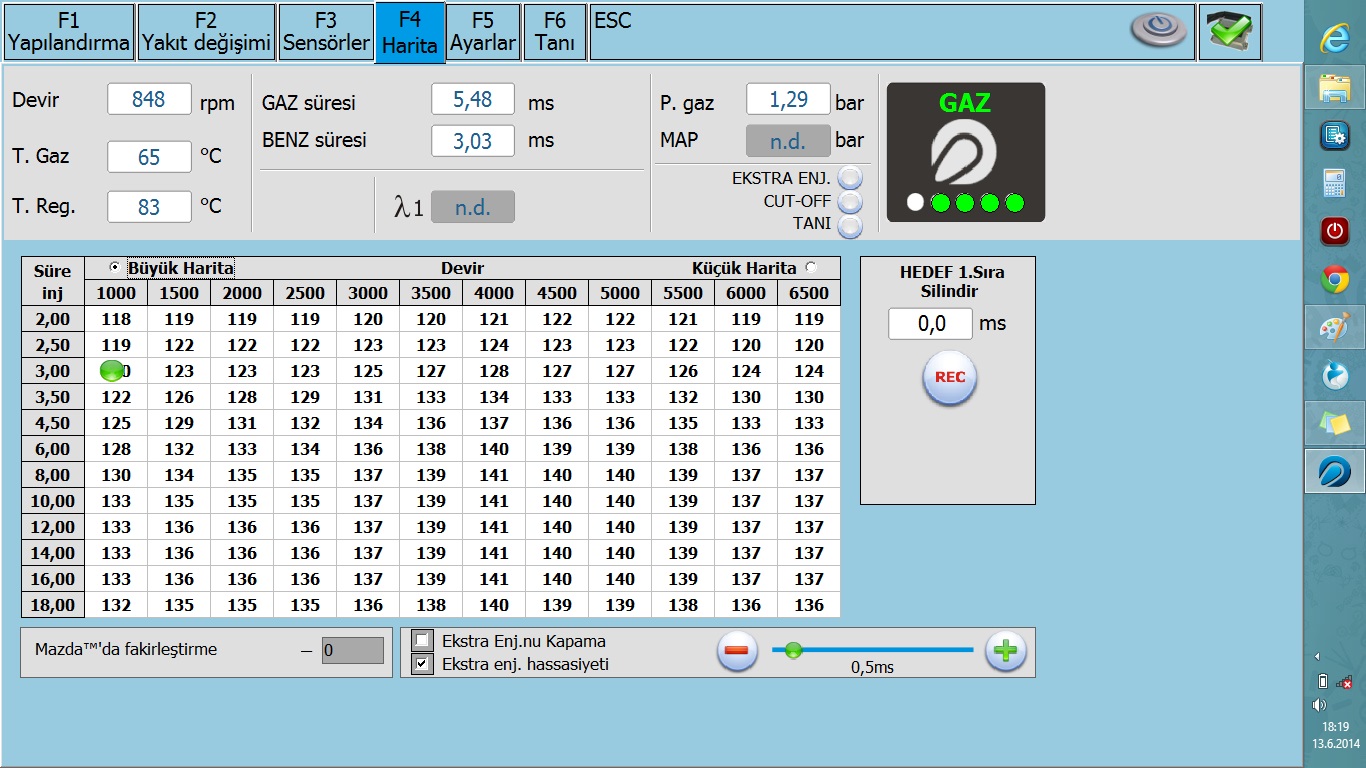Click the green checkmark apply icon
The width and height of the screenshot is (1366, 768).
(1229, 32)
